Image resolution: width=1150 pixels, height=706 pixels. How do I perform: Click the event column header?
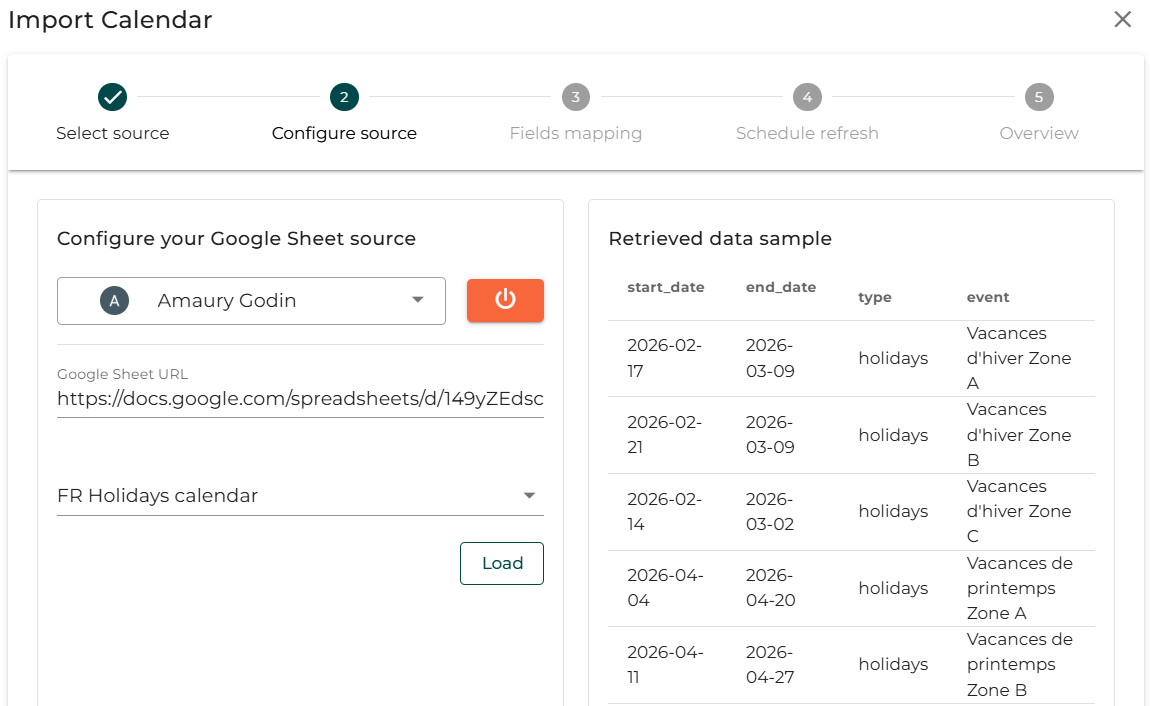point(987,297)
